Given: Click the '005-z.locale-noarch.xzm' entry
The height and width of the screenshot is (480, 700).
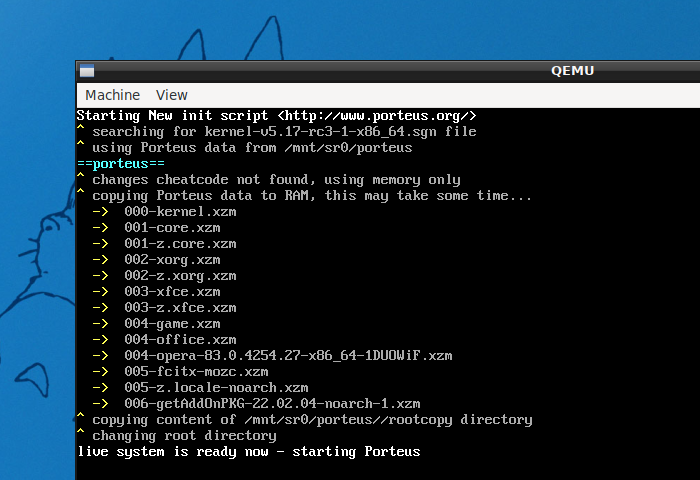Looking at the screenshot, I should tap(217, 388).
